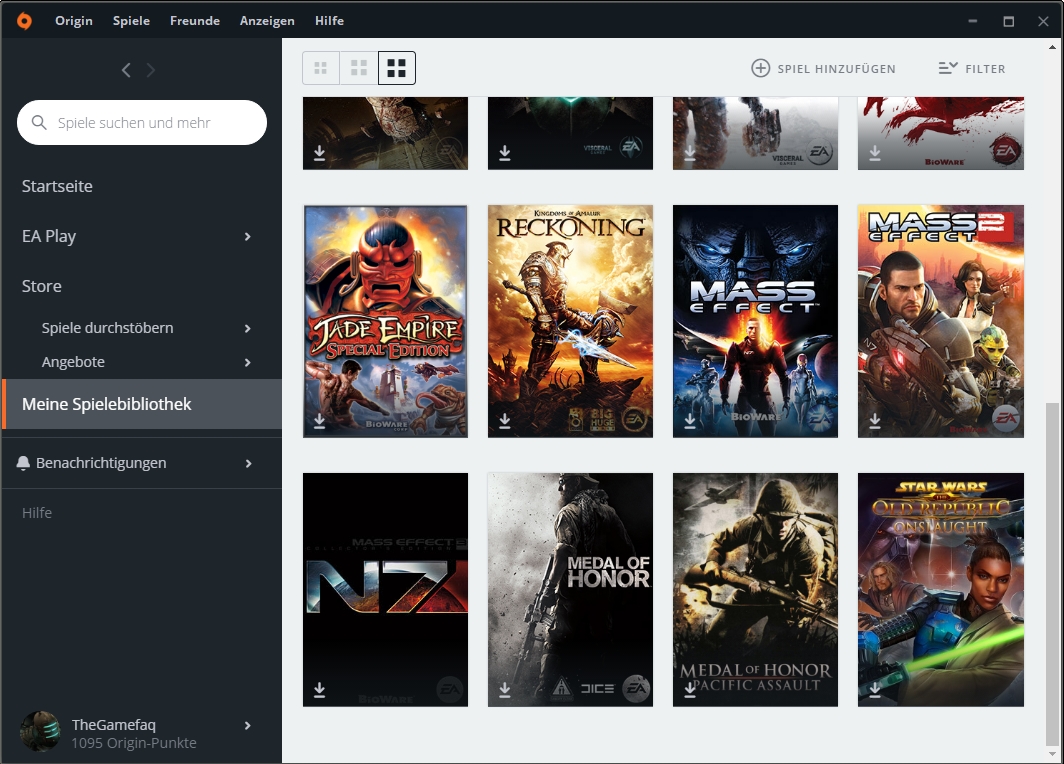Go forward with the right arrow

click(x=151, y=70)
